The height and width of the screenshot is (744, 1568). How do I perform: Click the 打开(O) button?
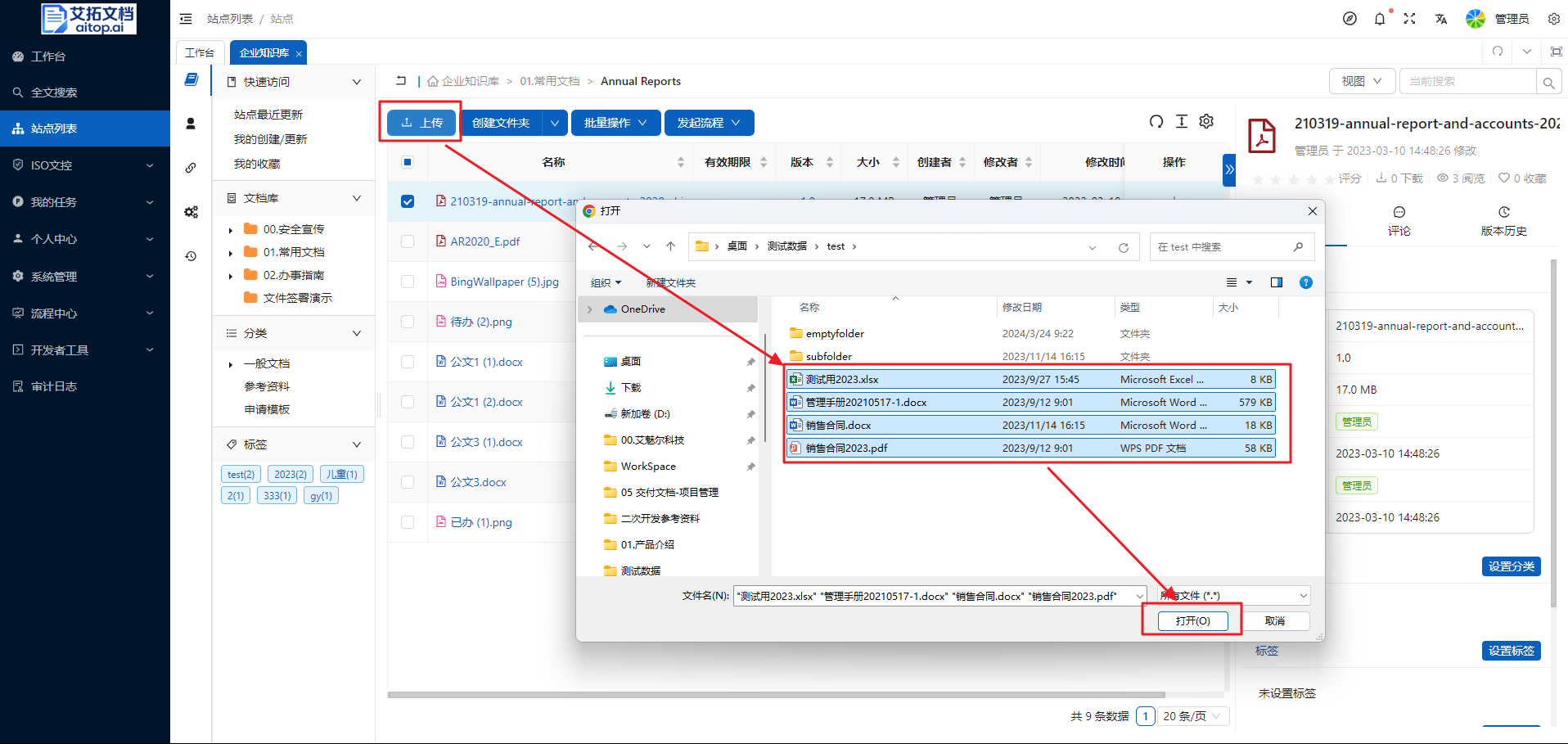coord(1192,621)
